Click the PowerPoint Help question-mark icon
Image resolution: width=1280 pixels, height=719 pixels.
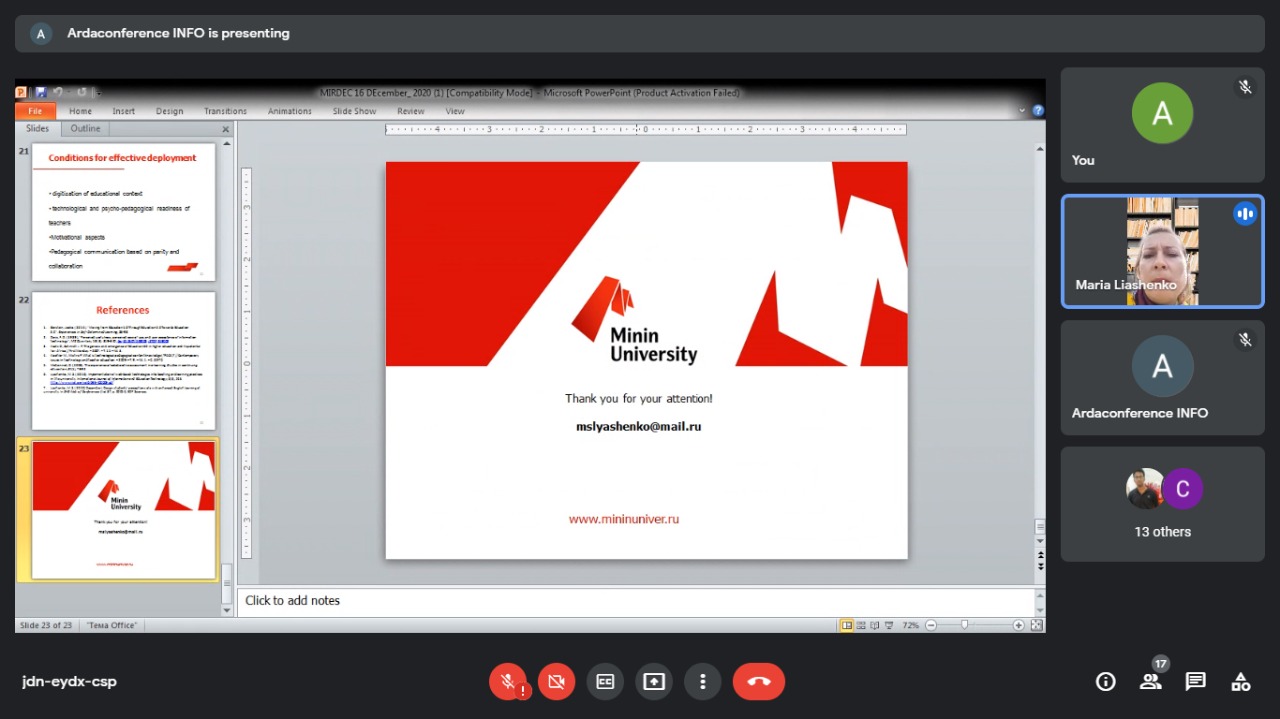pos(1038,111)
